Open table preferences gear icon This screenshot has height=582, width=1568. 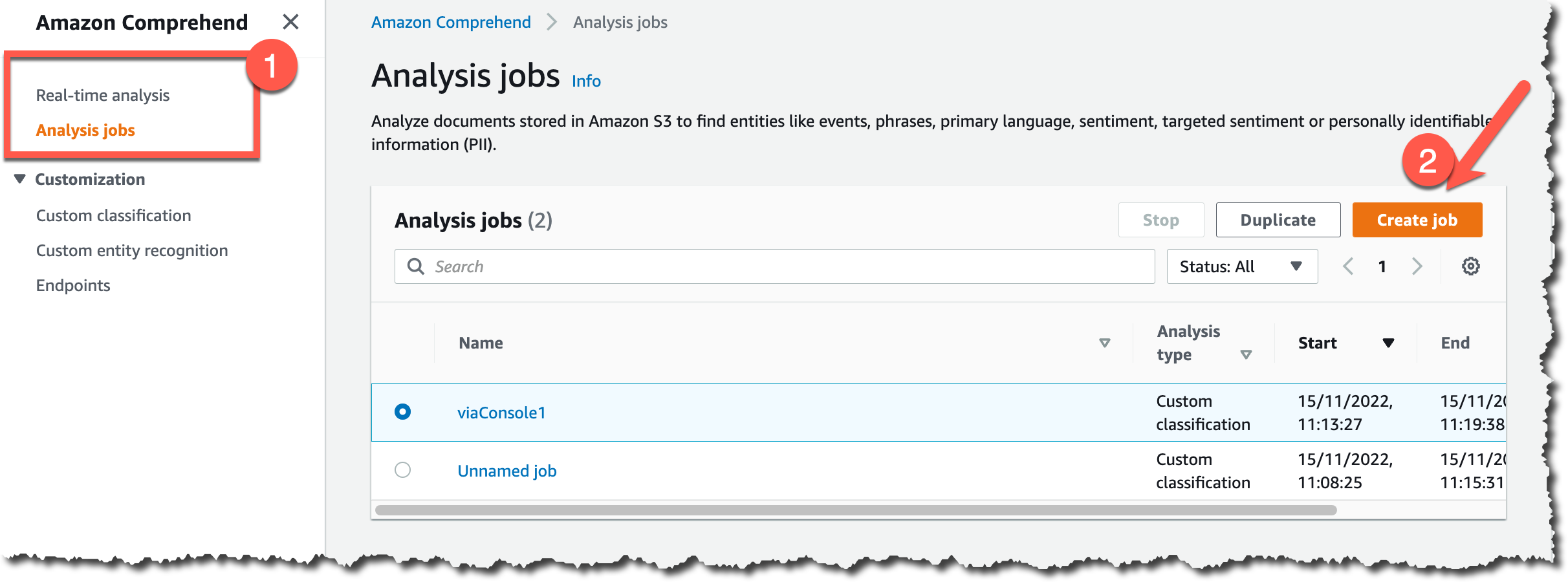(1470, 266)
